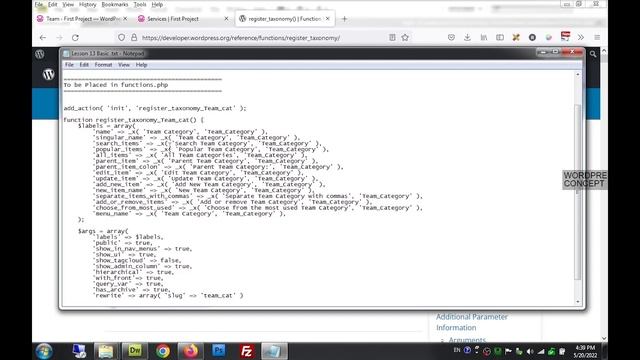Open Firefox History menu
The height and width of the screenshot is (360, 640).
pyautogui.click(x=87, y=4)
